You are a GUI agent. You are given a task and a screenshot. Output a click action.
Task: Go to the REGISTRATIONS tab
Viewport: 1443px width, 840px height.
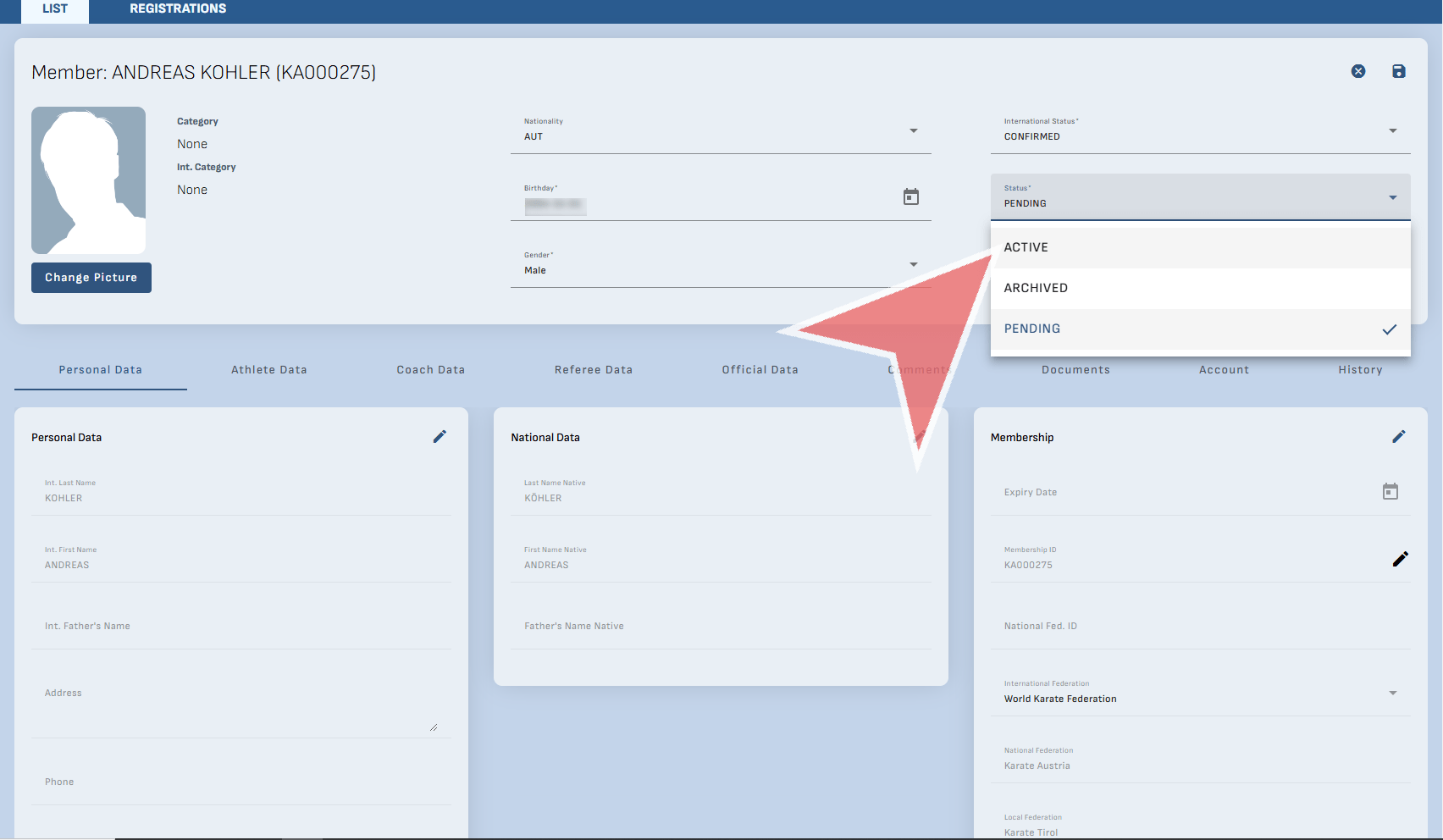tap(178, 9)
